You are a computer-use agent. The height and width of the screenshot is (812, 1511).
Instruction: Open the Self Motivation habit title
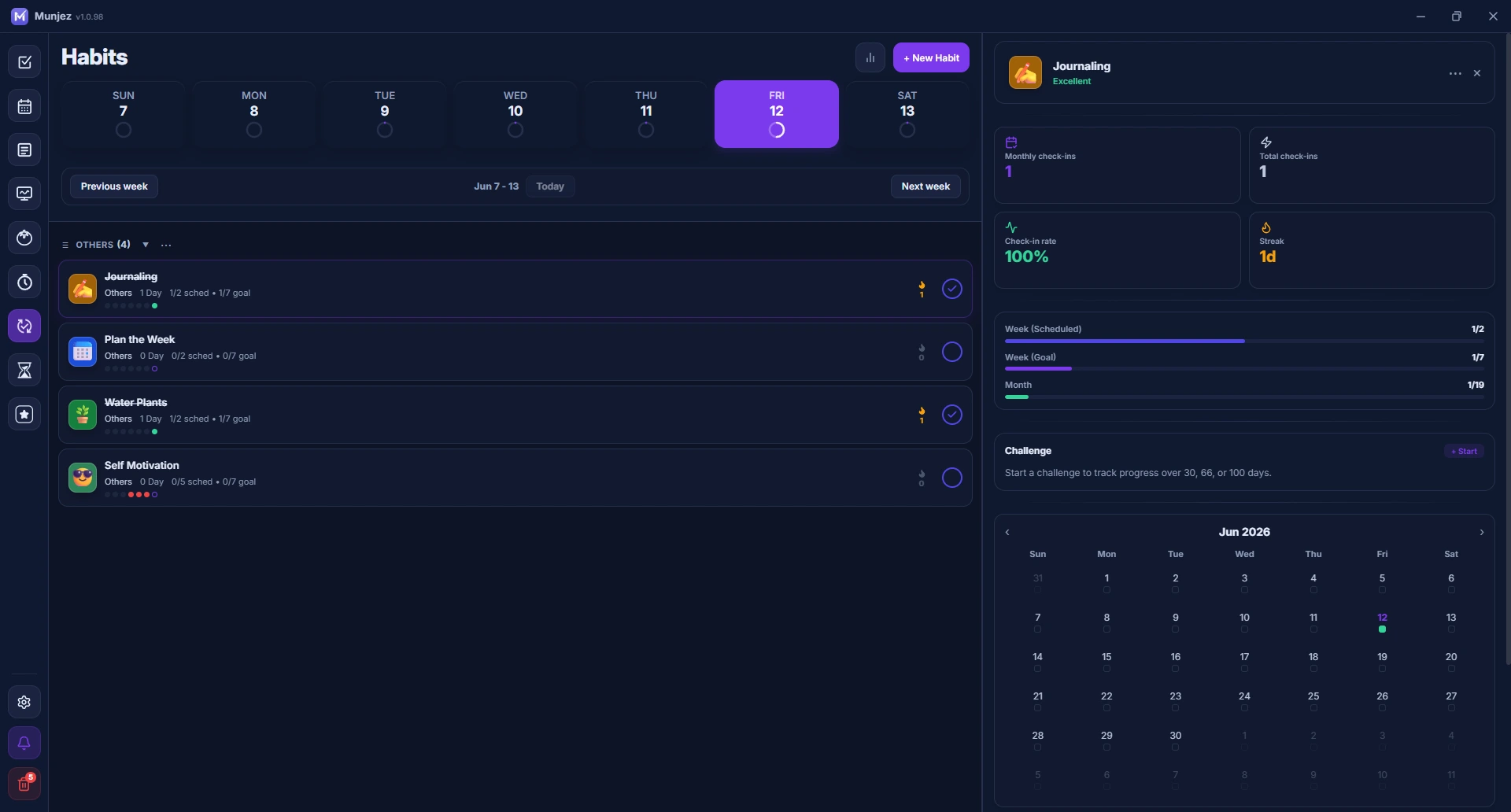(x=142, y=465)
